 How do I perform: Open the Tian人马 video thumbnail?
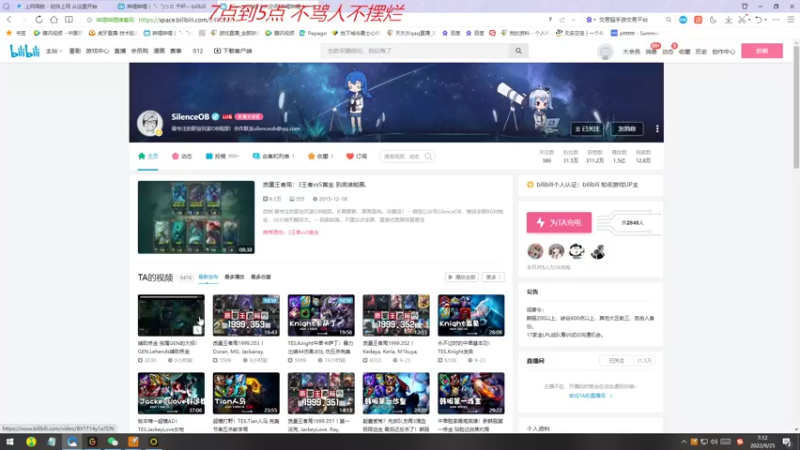(246, 393)
